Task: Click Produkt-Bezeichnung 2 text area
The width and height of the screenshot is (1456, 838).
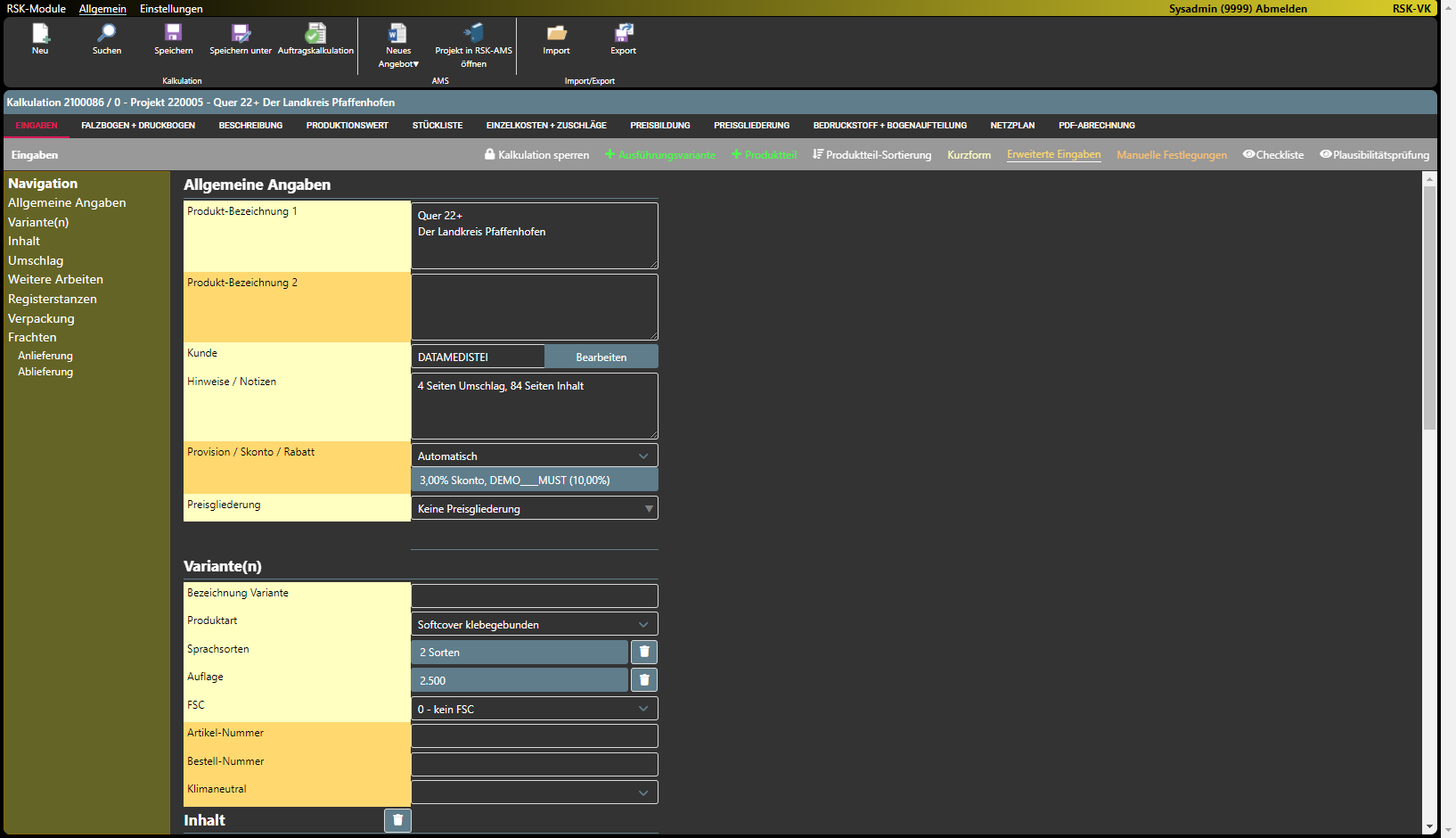Action: 535,307
